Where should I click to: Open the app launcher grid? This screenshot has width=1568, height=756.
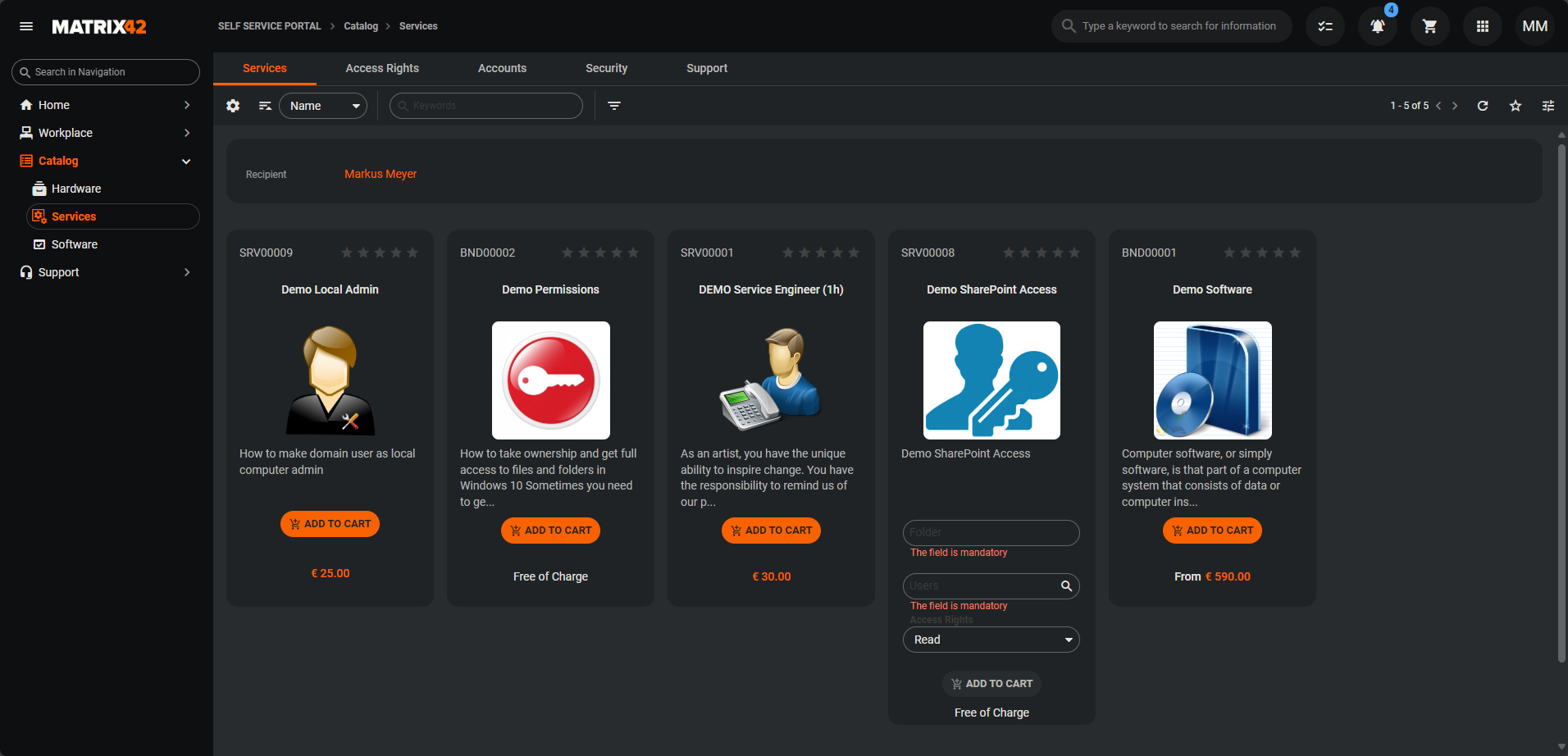(1483, 26)
